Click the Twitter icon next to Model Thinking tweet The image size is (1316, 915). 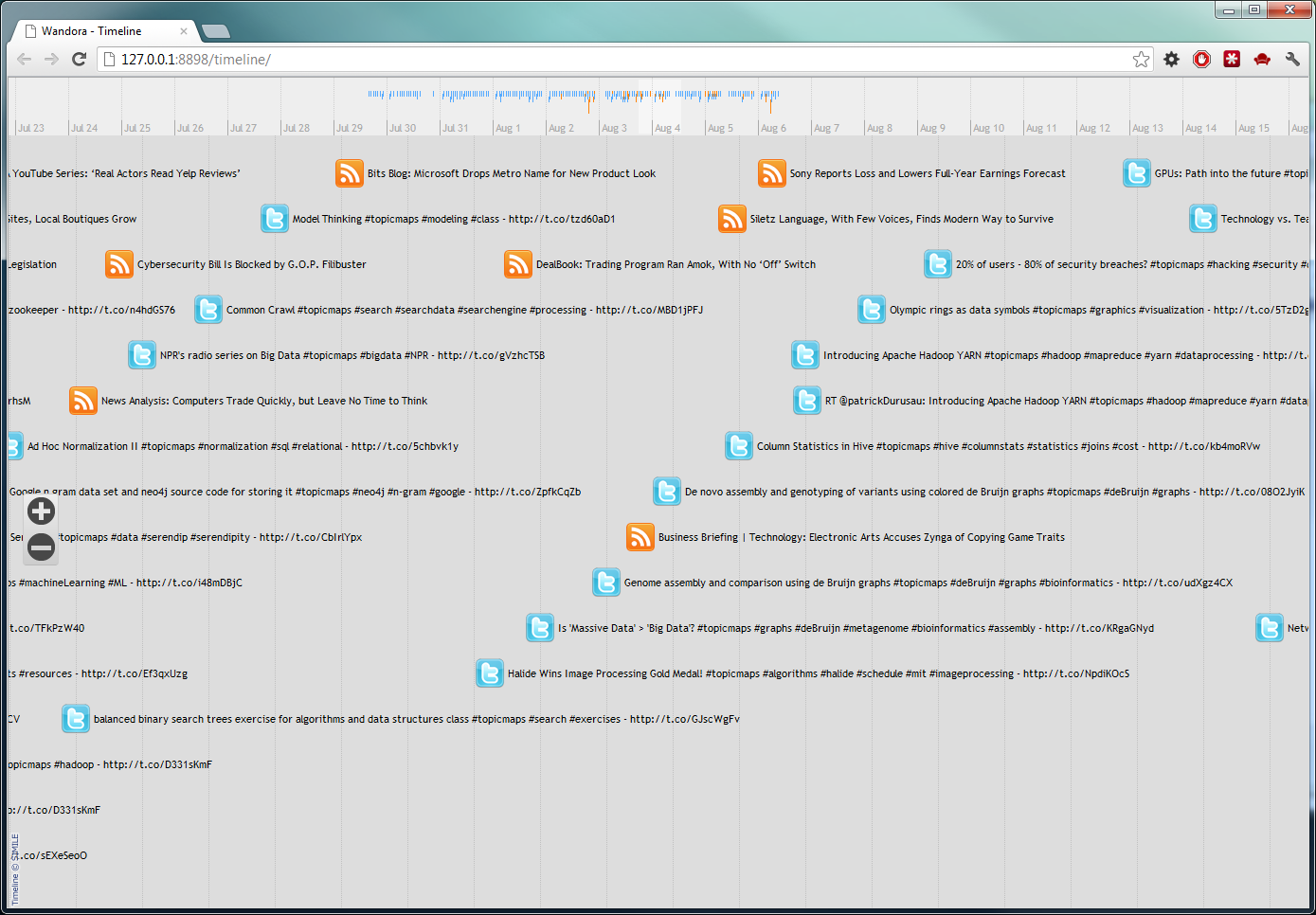[x=275, y=218]
